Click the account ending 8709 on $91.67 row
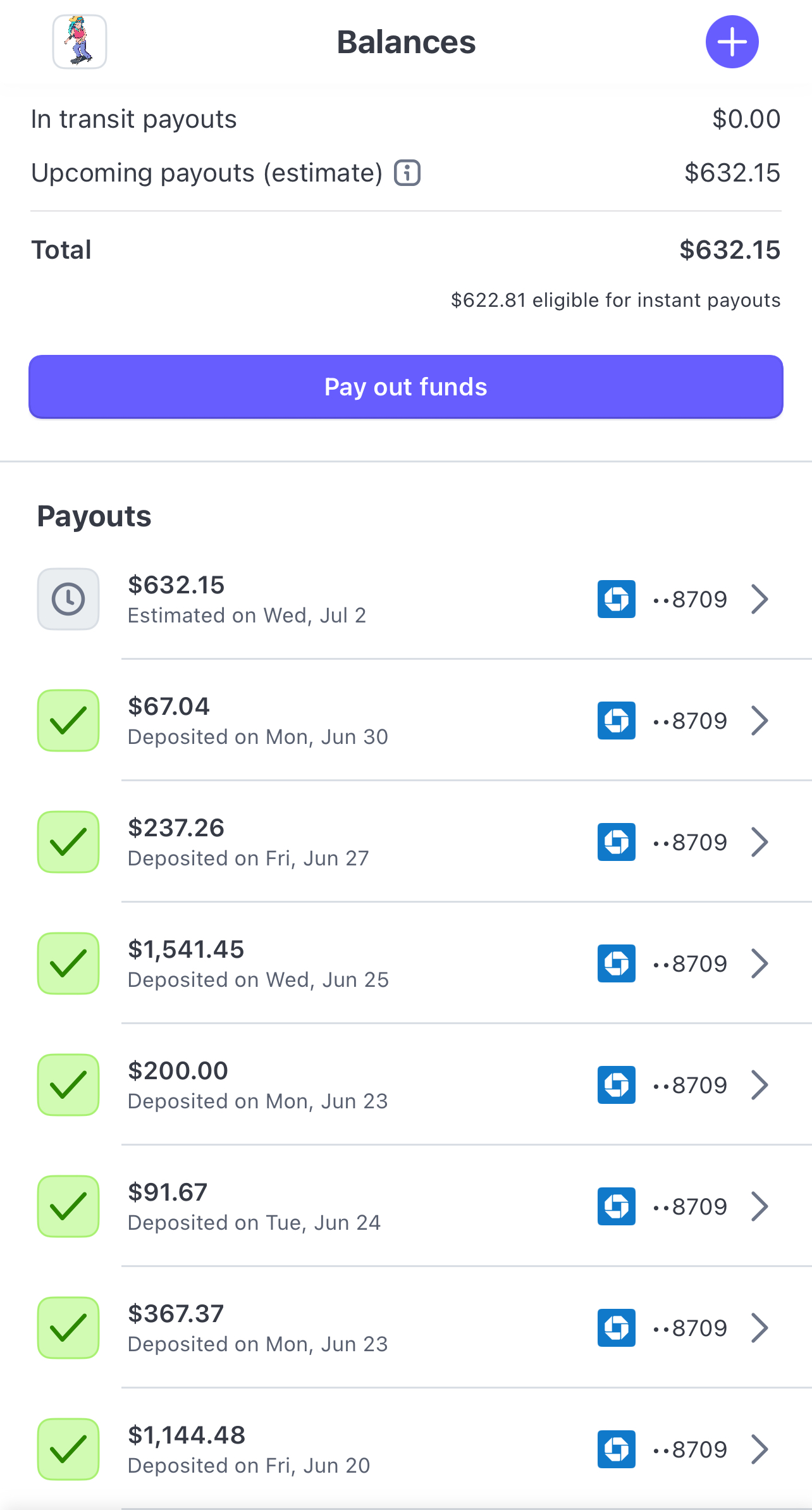The image size is (812, 1510). coord(691,1206)
